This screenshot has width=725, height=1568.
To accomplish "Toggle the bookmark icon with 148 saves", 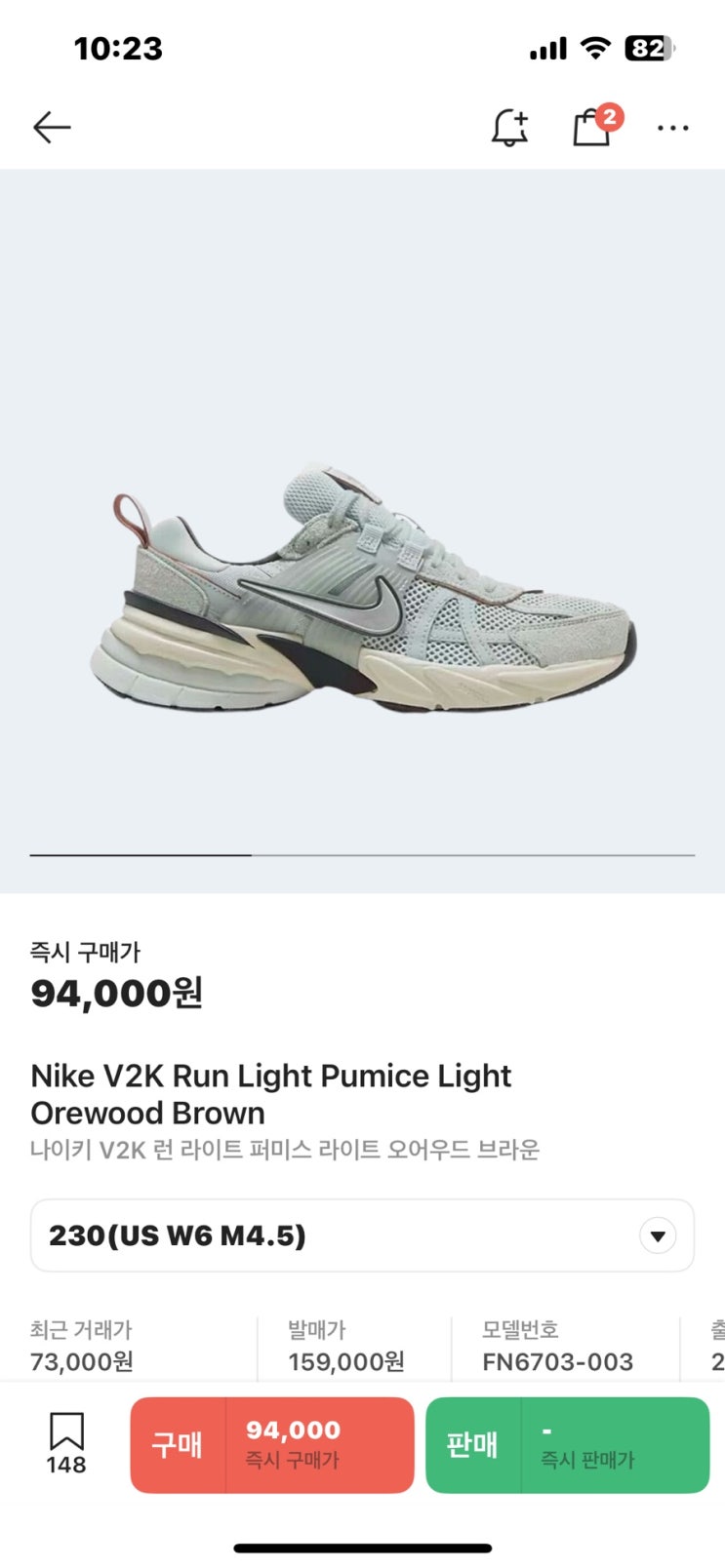I will (66, 1443).
